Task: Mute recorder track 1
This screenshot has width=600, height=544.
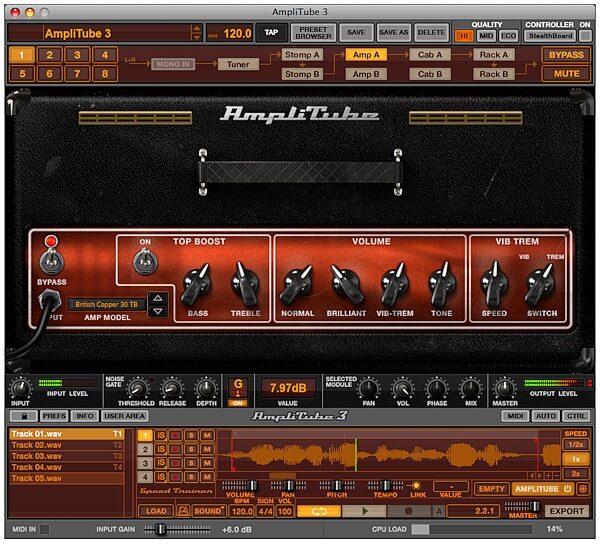Action: point(207,435)
